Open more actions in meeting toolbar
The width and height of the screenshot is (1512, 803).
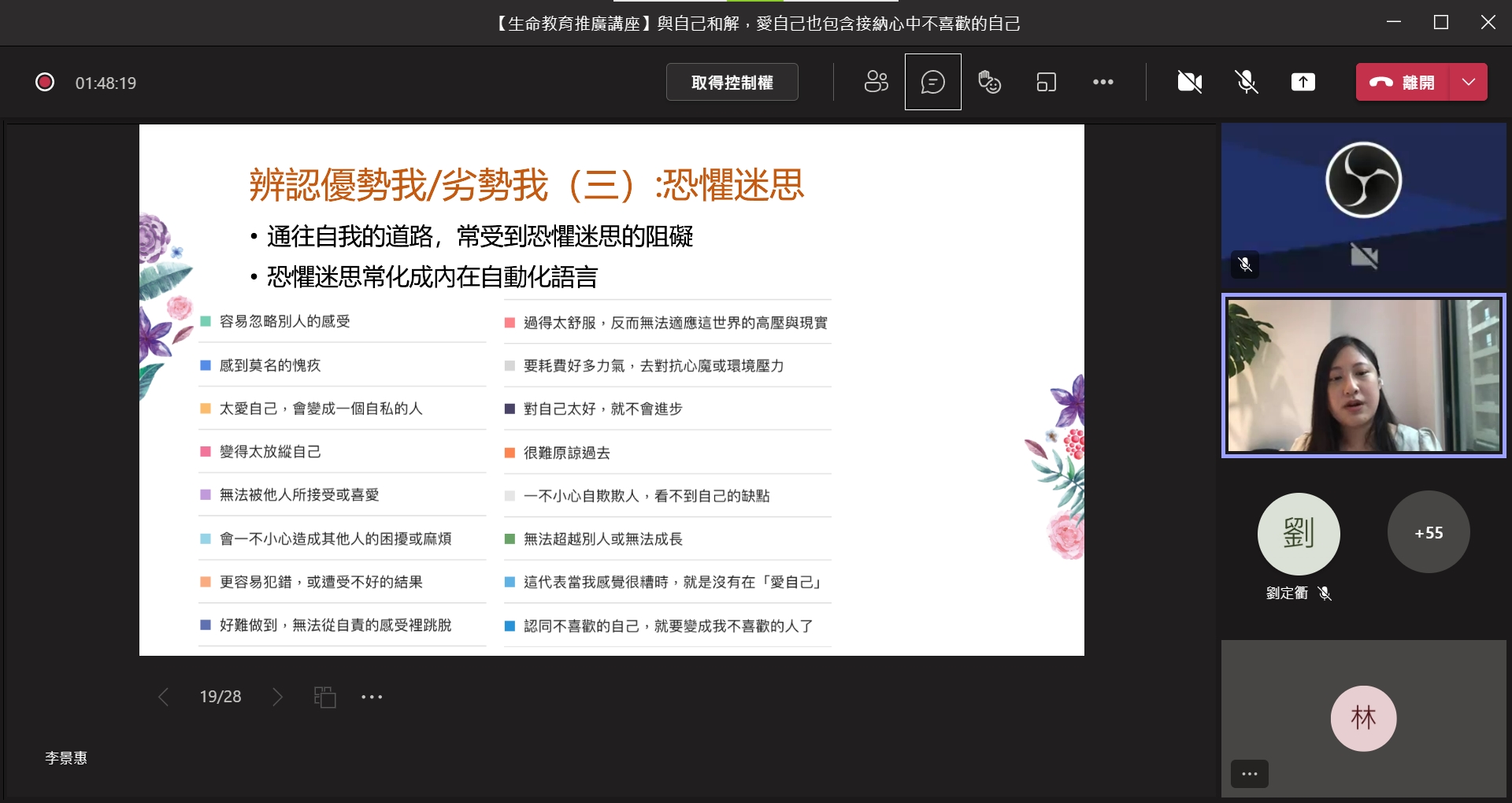(1102, 82)
